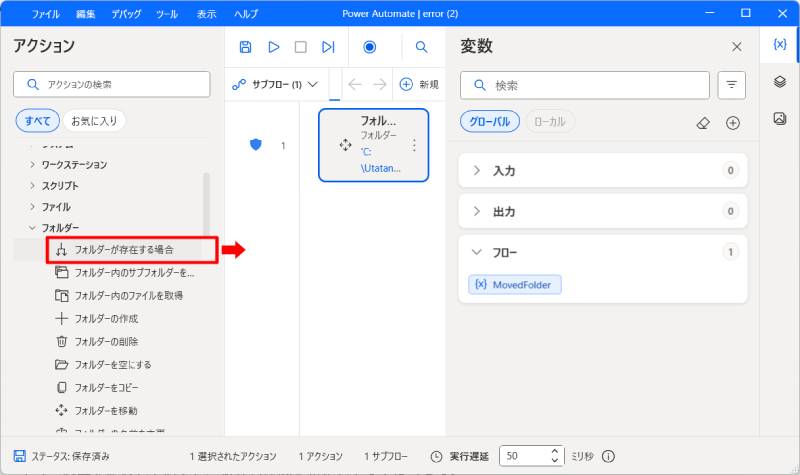The width and height of the screenshot is (800, 475).
Task: Decrease the run delay value
Action: tap(555, 460)
